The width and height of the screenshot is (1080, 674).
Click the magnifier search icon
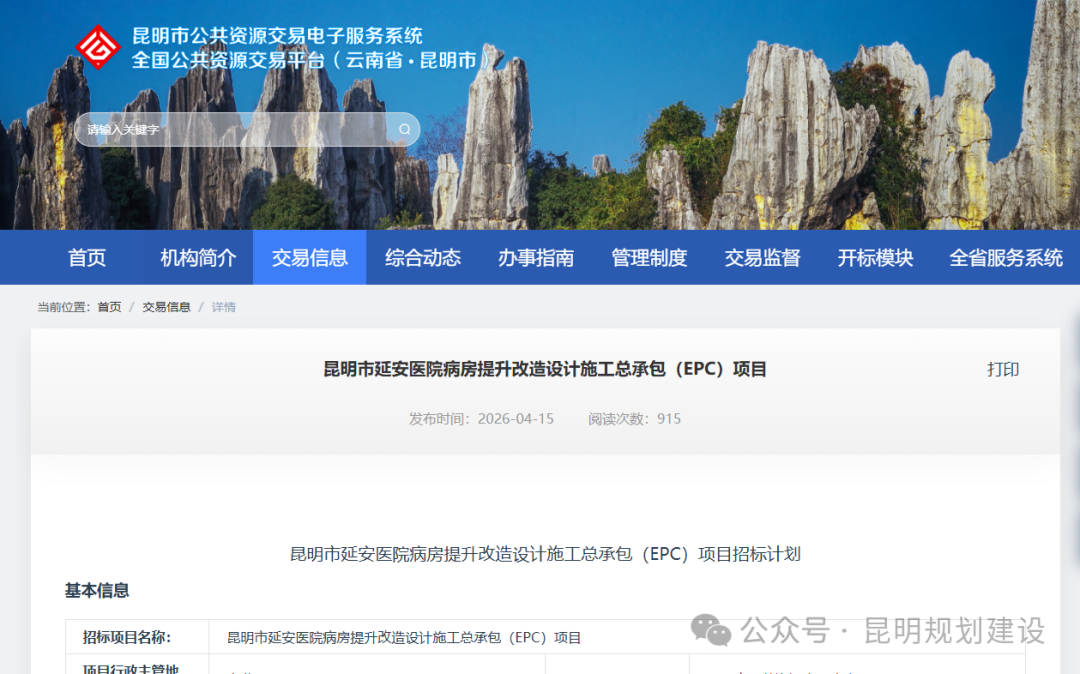(x=404, y=129)
